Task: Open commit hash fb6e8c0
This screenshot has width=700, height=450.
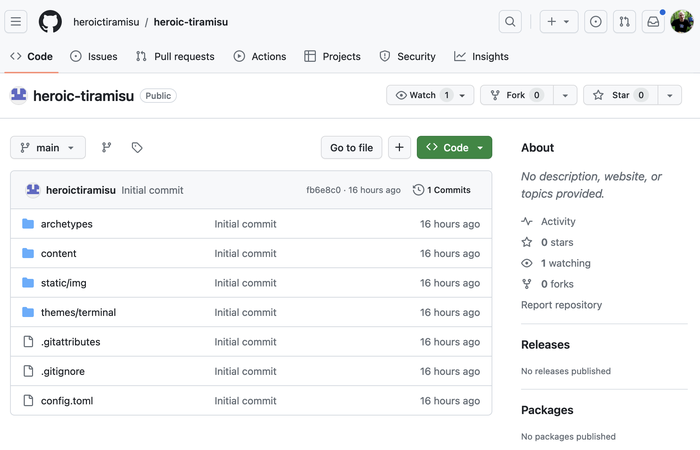Action: coord(323,190)
